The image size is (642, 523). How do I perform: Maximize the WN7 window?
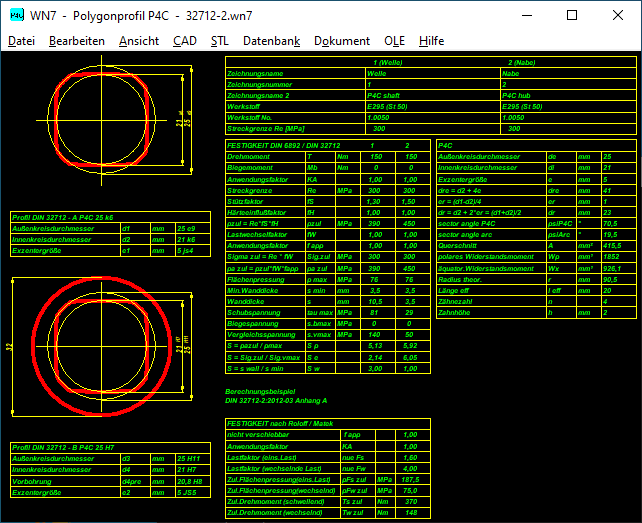coord(572,15)
